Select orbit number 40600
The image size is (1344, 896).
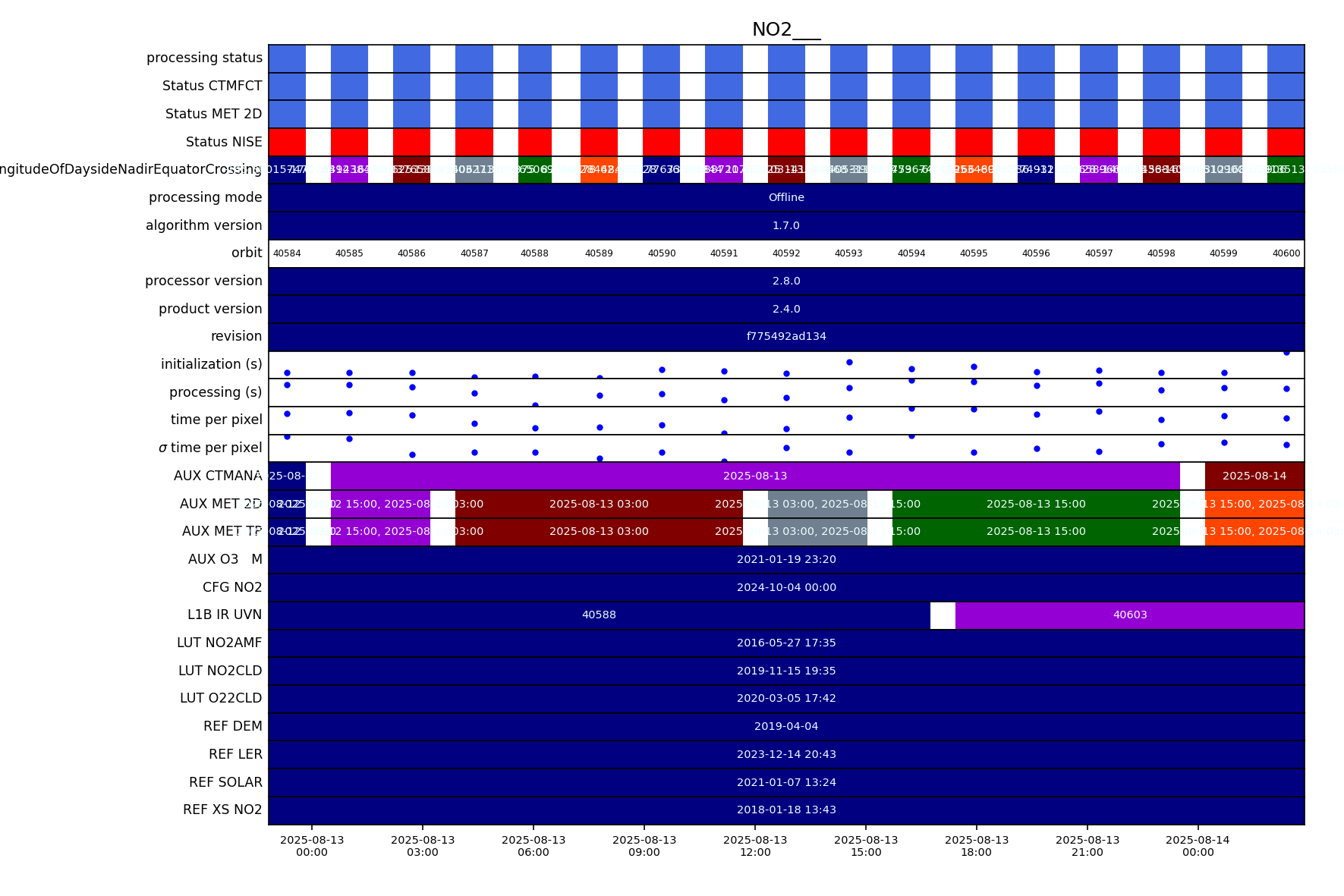click(x=1286, y=253)
